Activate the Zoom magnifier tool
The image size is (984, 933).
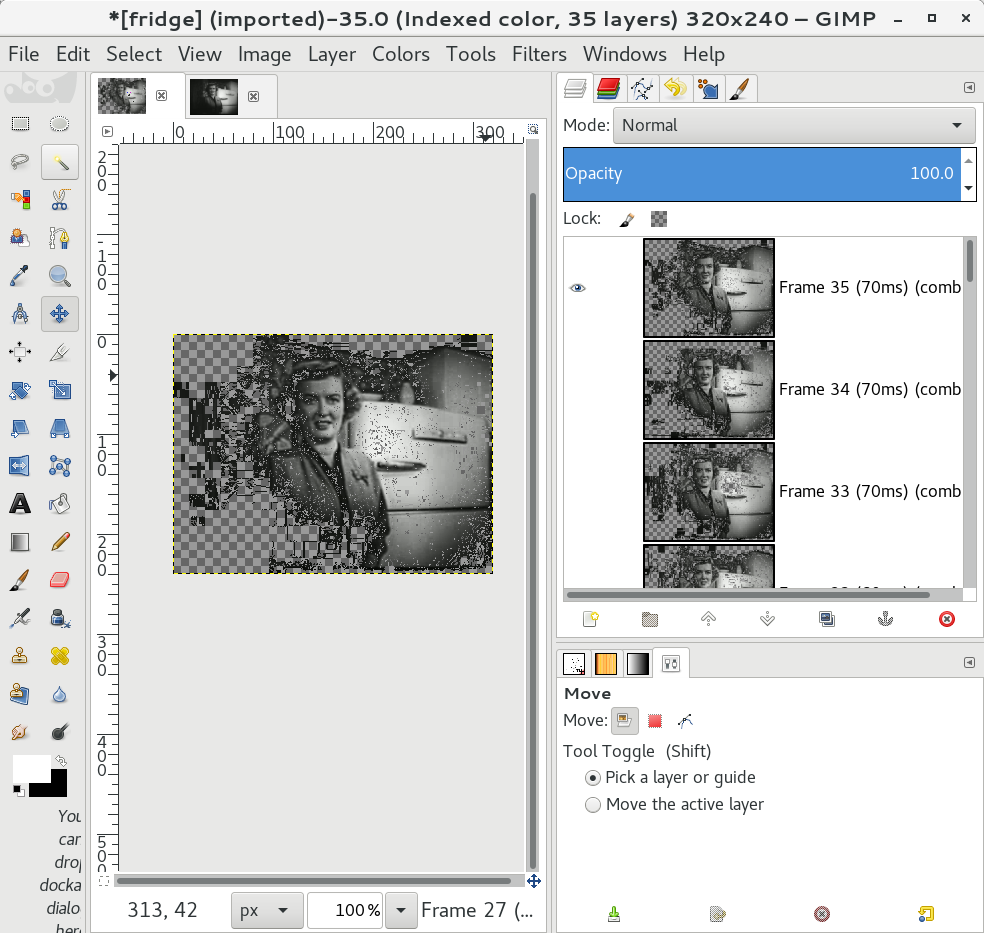59,276
